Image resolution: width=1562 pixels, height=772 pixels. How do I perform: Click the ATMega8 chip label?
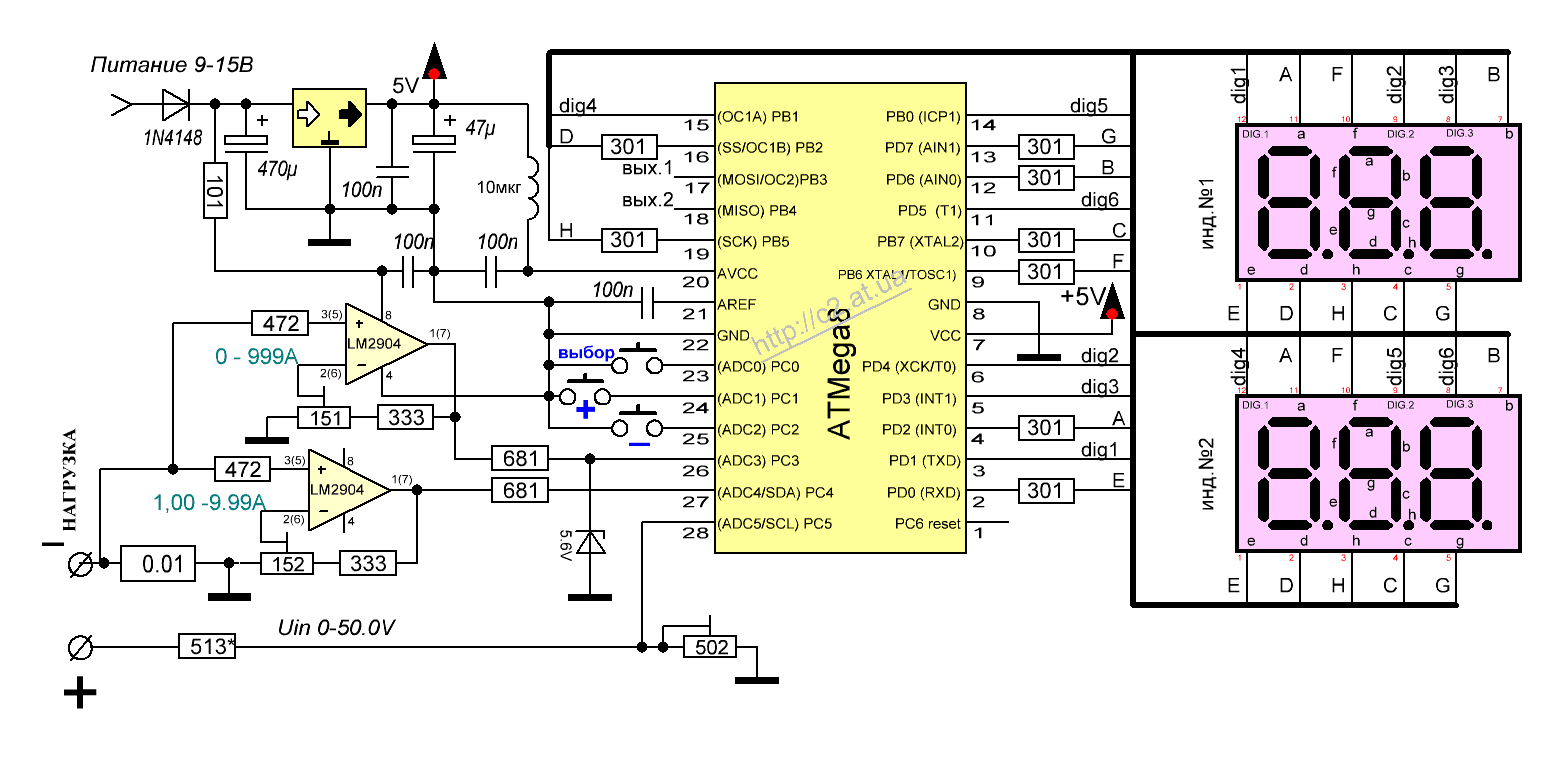click(841, 373)
